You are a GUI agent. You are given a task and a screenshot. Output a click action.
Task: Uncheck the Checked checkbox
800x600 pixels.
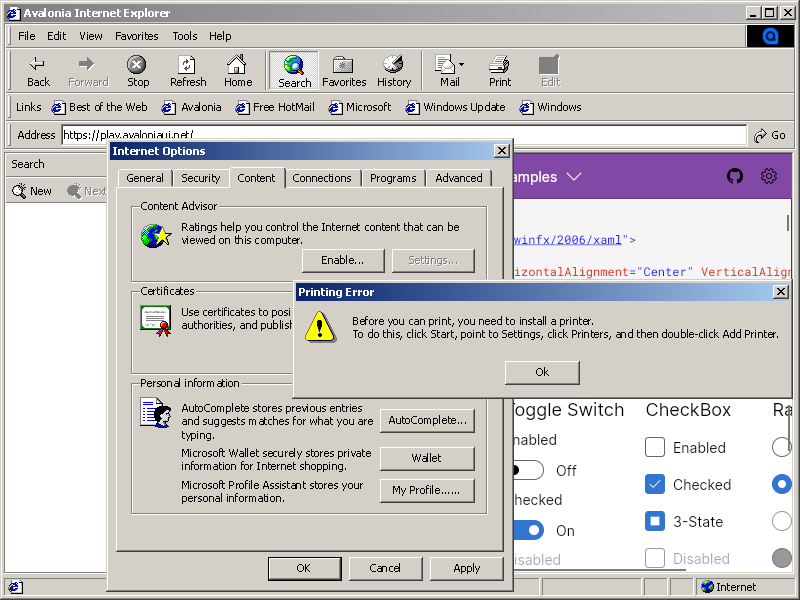click(655, 484)
